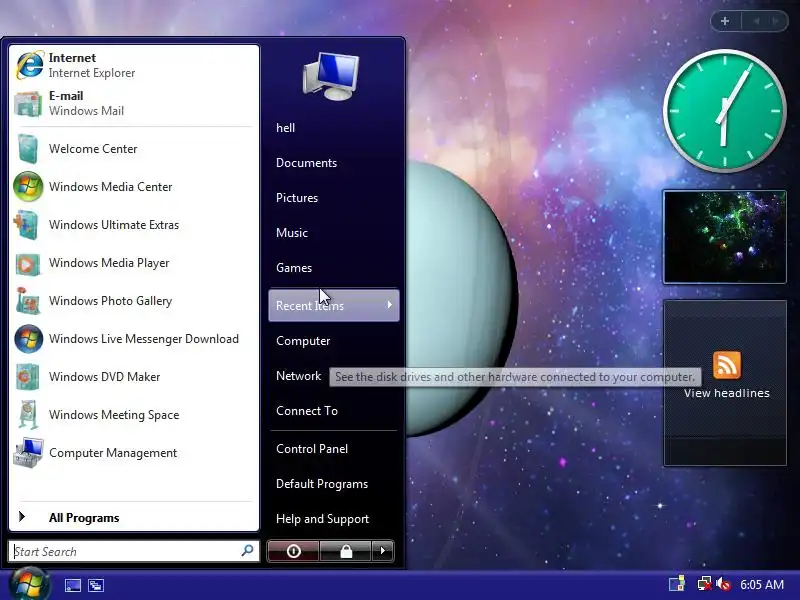Click the sidebar previous-page arrow
Image resolution: width=800 pixels, height=600 pixels.
click(x=756, y=21)
